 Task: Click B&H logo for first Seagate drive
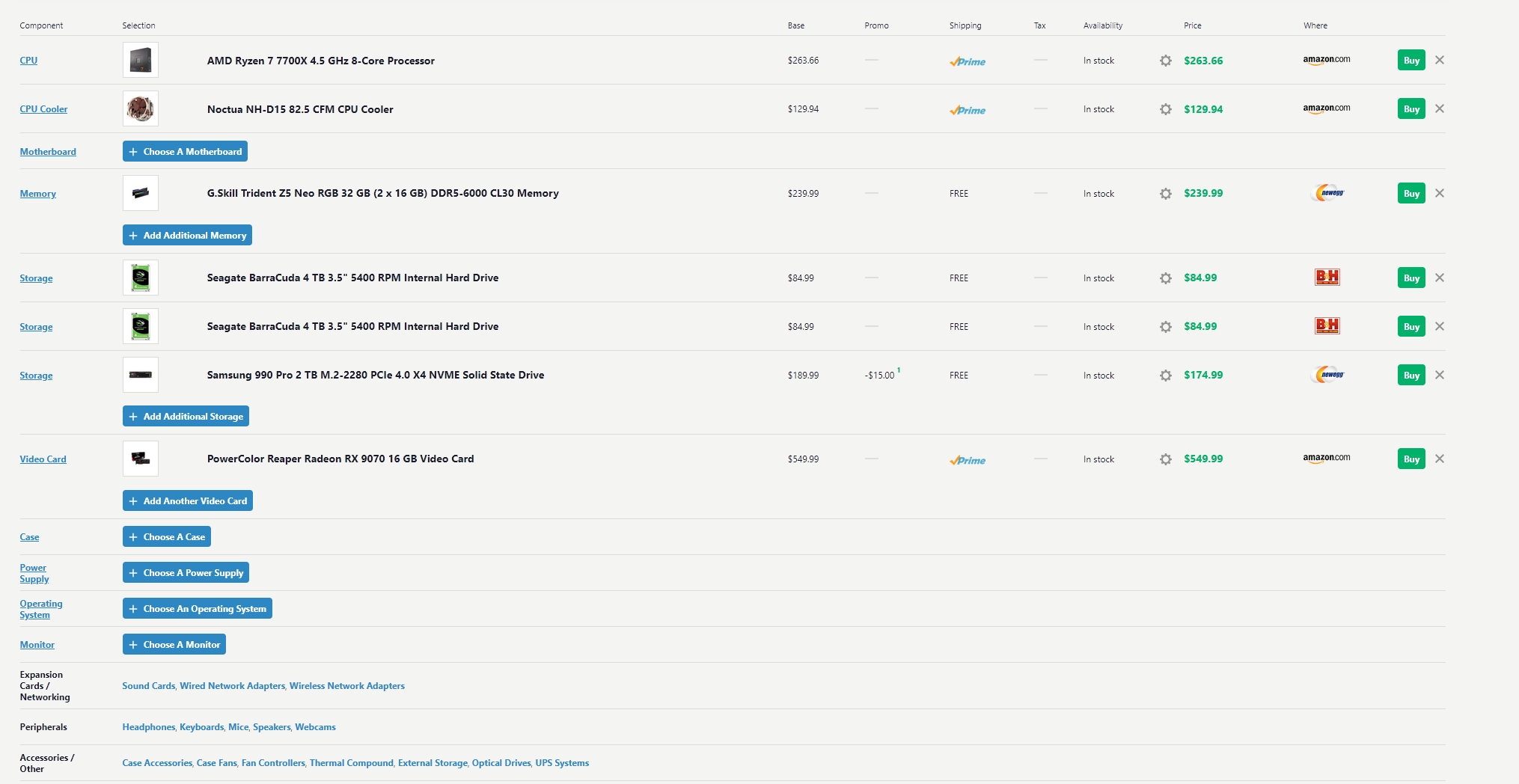click(x=1327, y=278)
